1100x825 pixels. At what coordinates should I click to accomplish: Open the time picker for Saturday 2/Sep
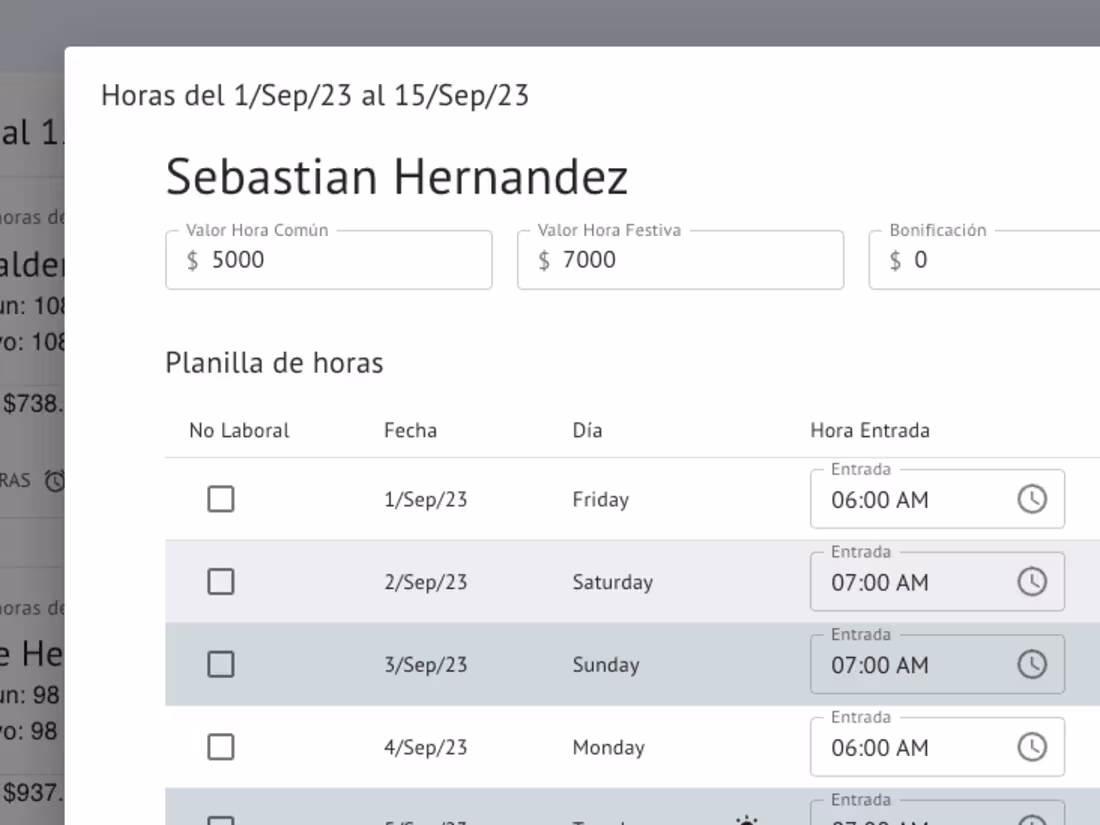(x=1033, y=581)
